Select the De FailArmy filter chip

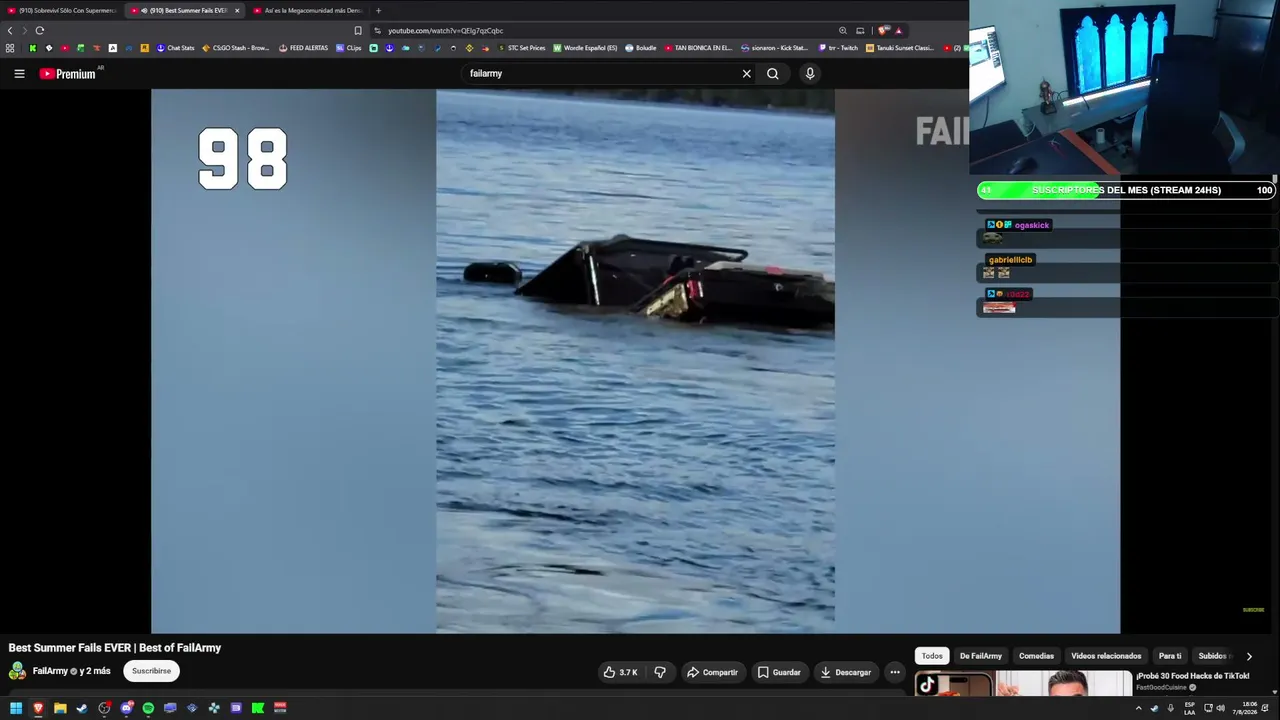pos(981,656)
